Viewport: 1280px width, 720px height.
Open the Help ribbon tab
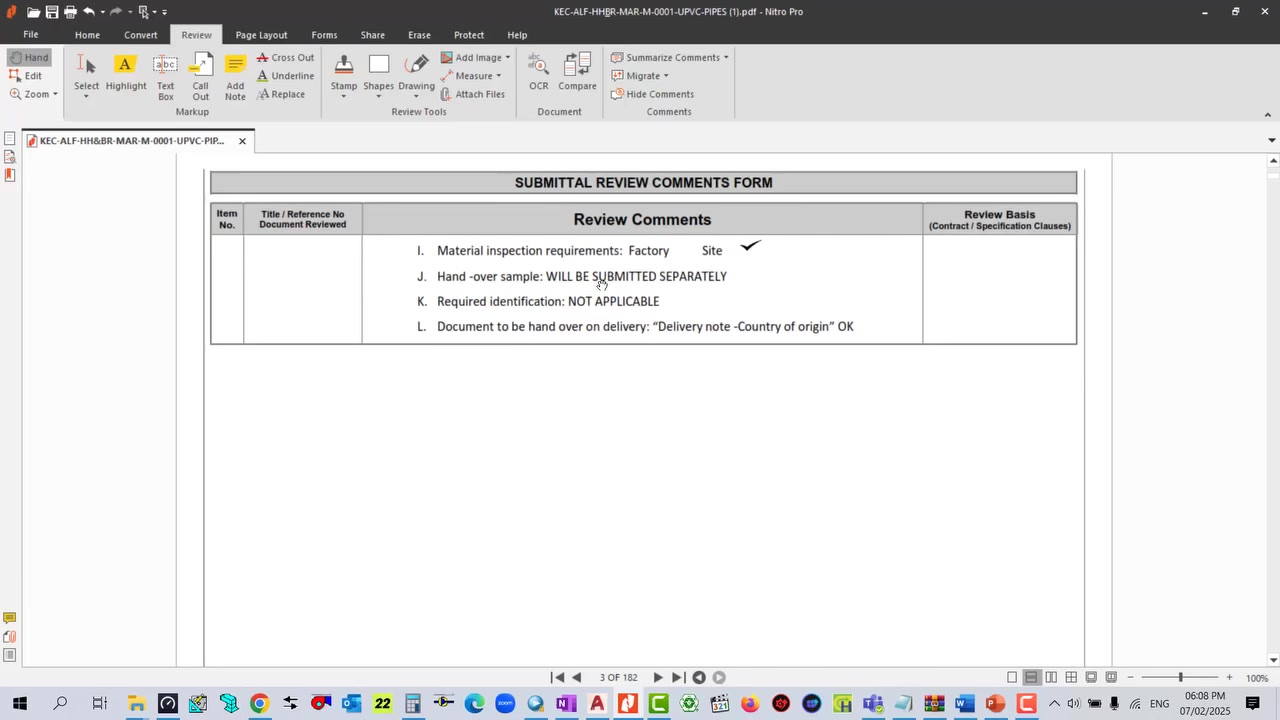pos(517,35)
